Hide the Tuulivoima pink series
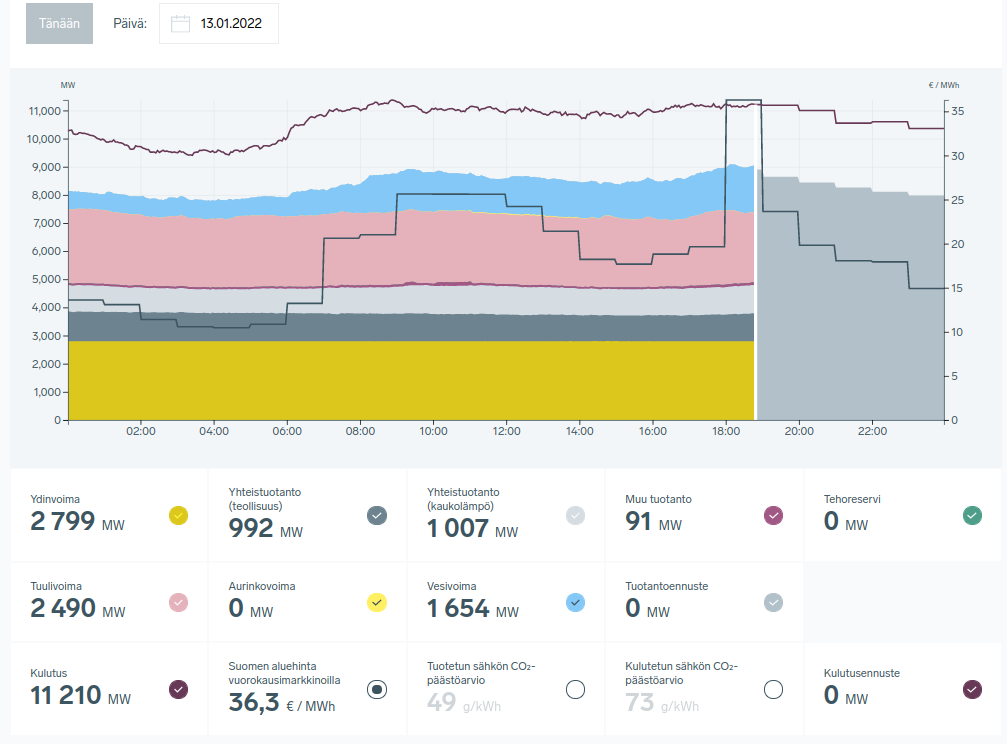This screenshot has width=1007, height=744. pyautogui.click(x=178, y=602)
